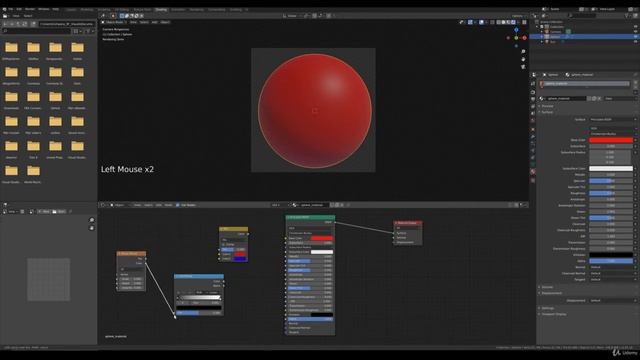
Task: Toggle viewport overlays button
Action: pyautogui.click(x=482, y=22)
